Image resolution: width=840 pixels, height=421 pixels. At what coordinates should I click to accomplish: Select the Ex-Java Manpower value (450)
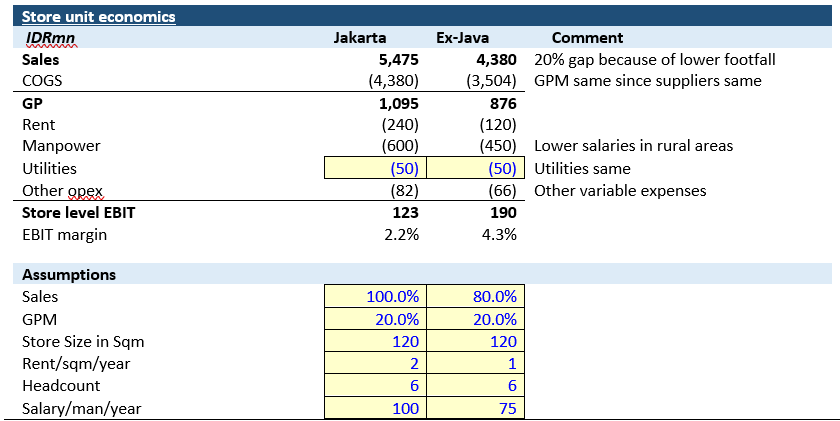point(498,146)
